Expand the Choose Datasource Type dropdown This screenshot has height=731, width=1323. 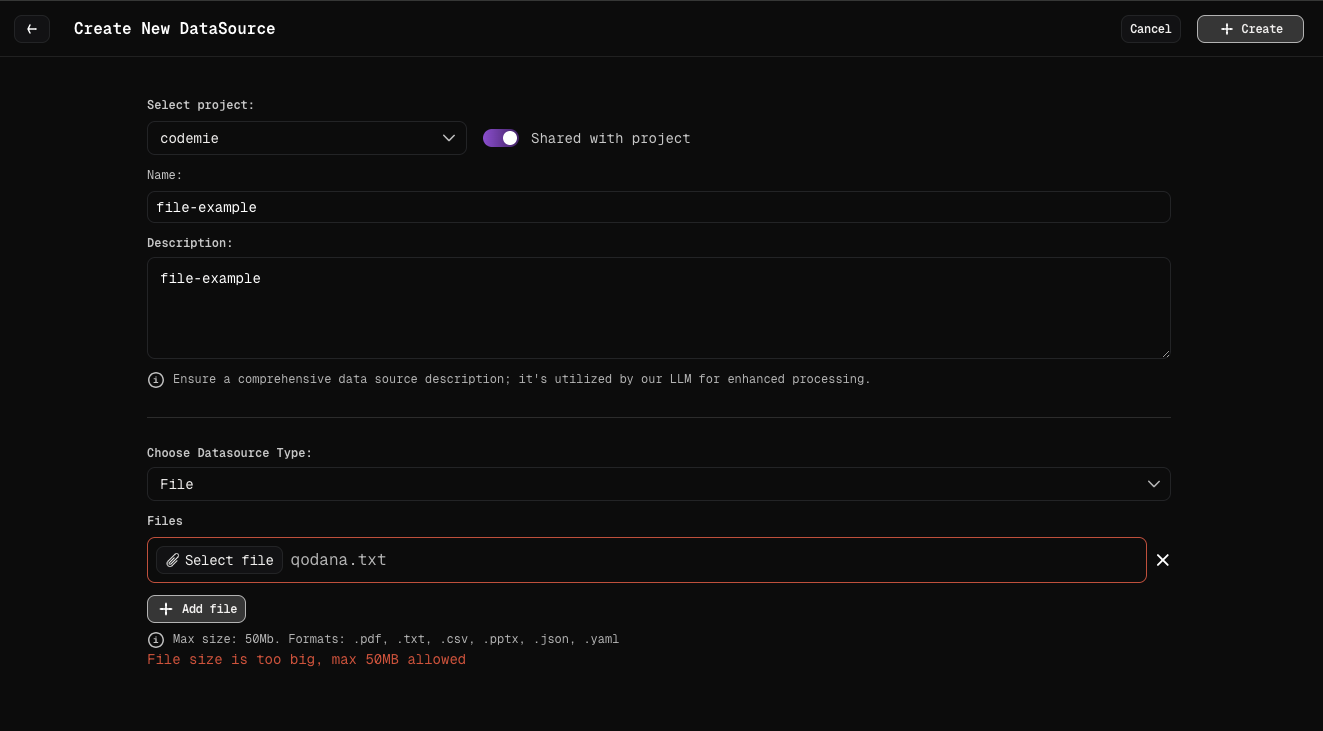coord(658,484)
